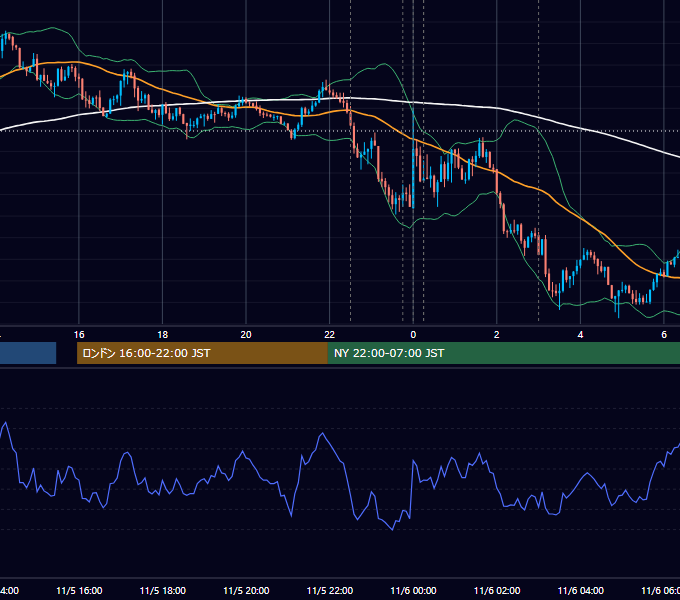The width and height of the screenshot is (680, 600).
Task: Select the 22 hour label on price chart axis
Action: click(330, 335)
